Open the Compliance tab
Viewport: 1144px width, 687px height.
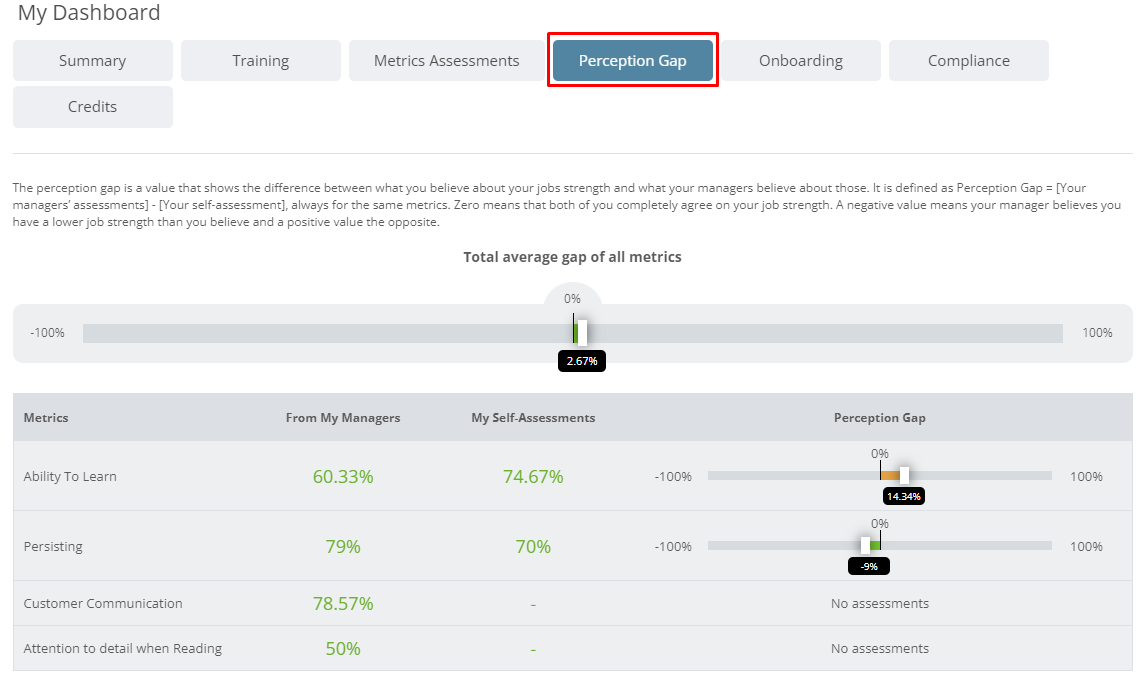(x=969, y=61)
